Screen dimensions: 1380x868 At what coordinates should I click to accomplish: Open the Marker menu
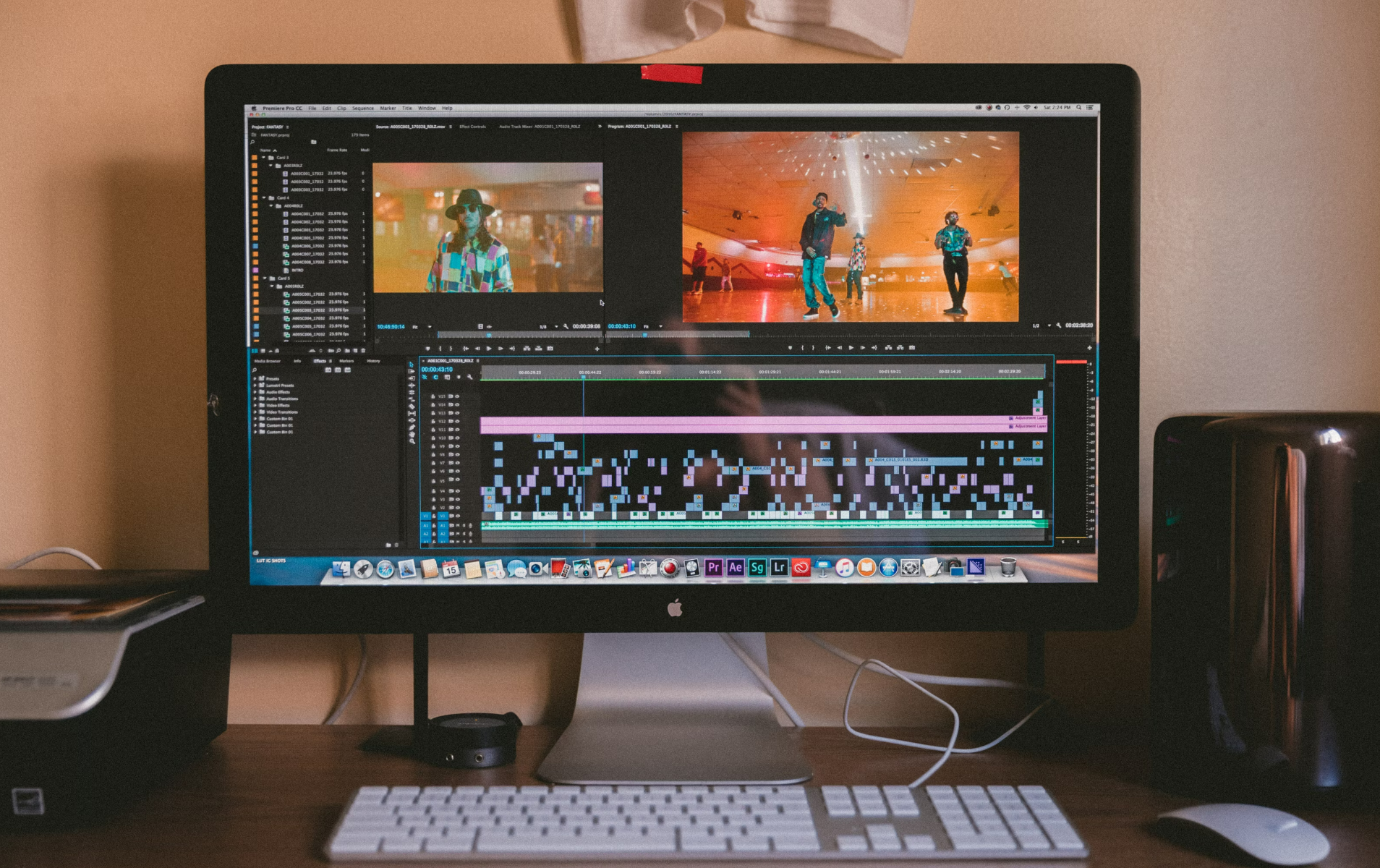388,109
